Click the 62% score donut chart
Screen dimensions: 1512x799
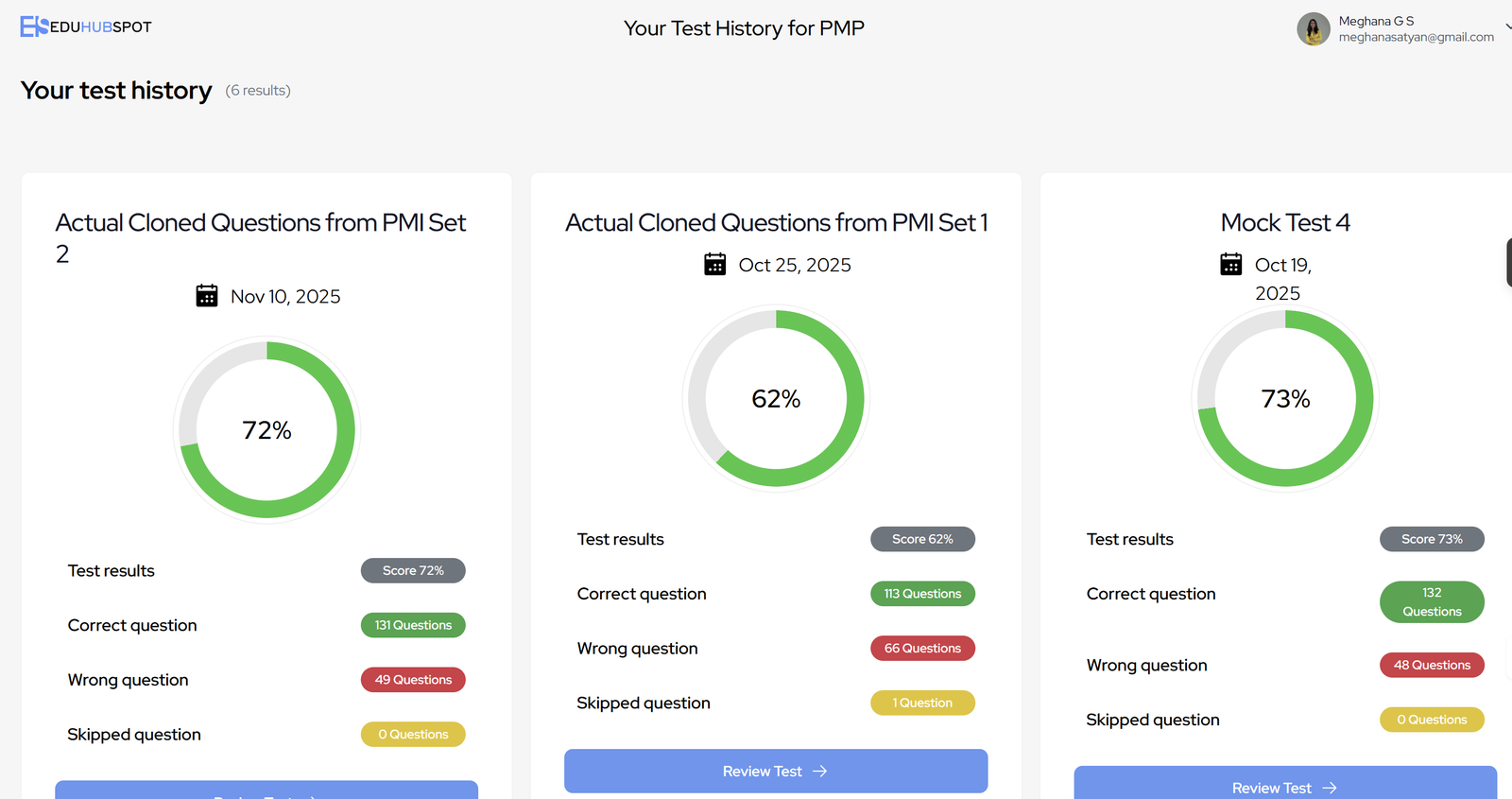coord(776,399)
